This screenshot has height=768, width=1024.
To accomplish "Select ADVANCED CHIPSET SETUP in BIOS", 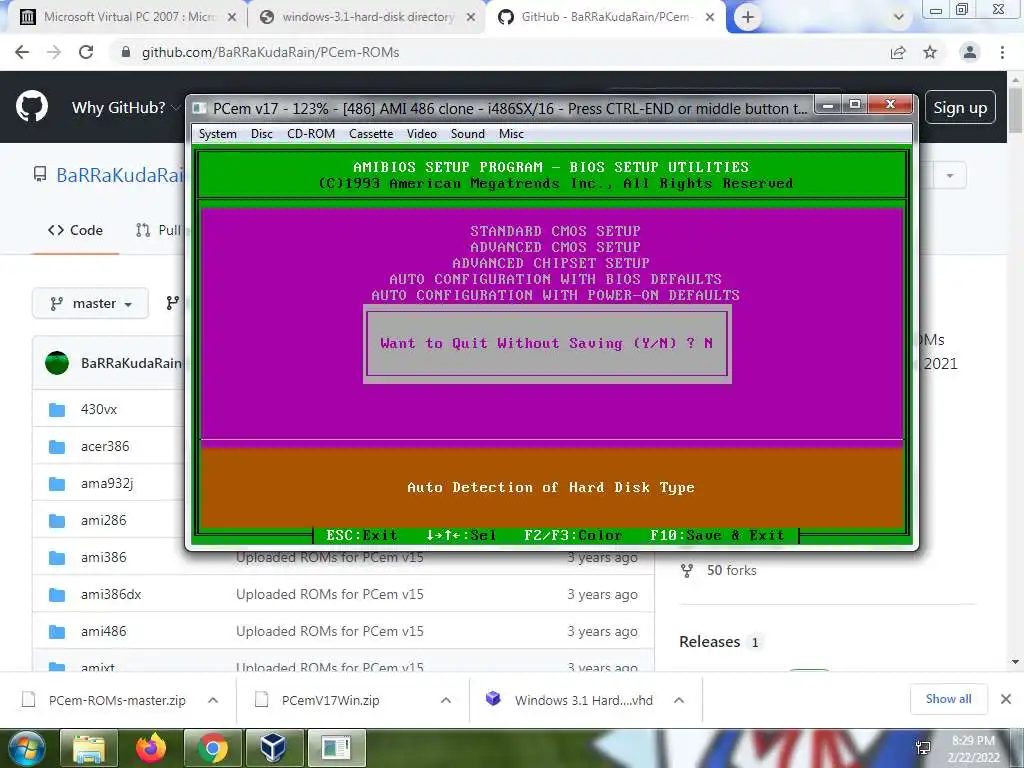I will tap(551, 263).
